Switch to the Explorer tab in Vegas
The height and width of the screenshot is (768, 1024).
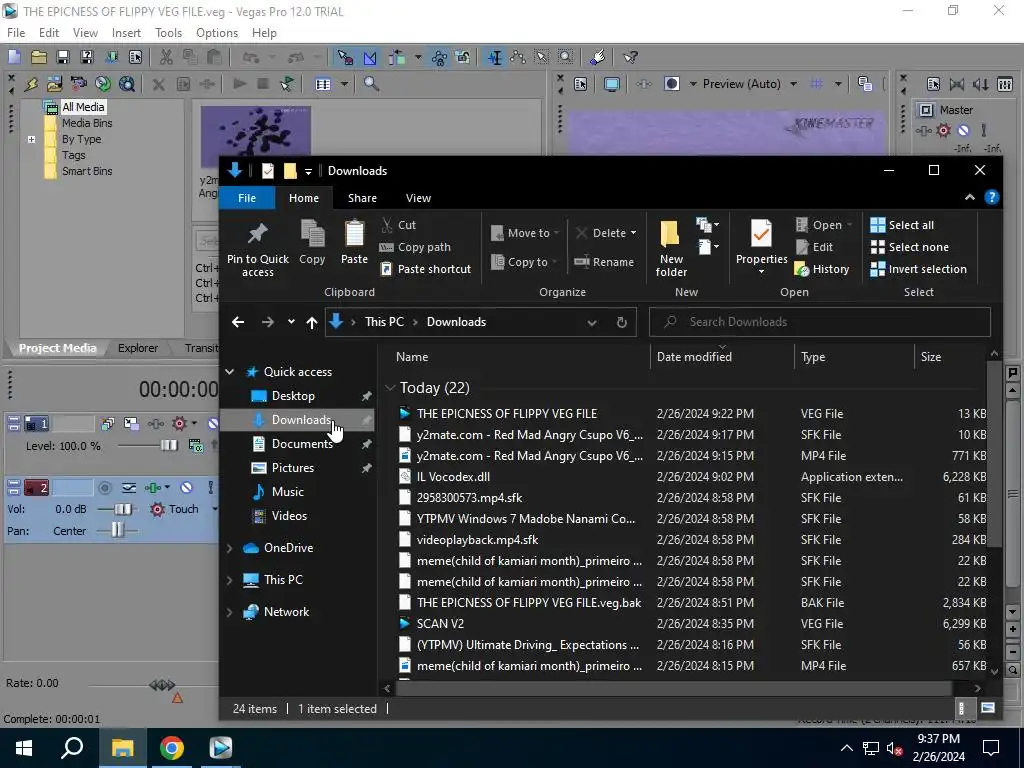[x=138, y=348]
